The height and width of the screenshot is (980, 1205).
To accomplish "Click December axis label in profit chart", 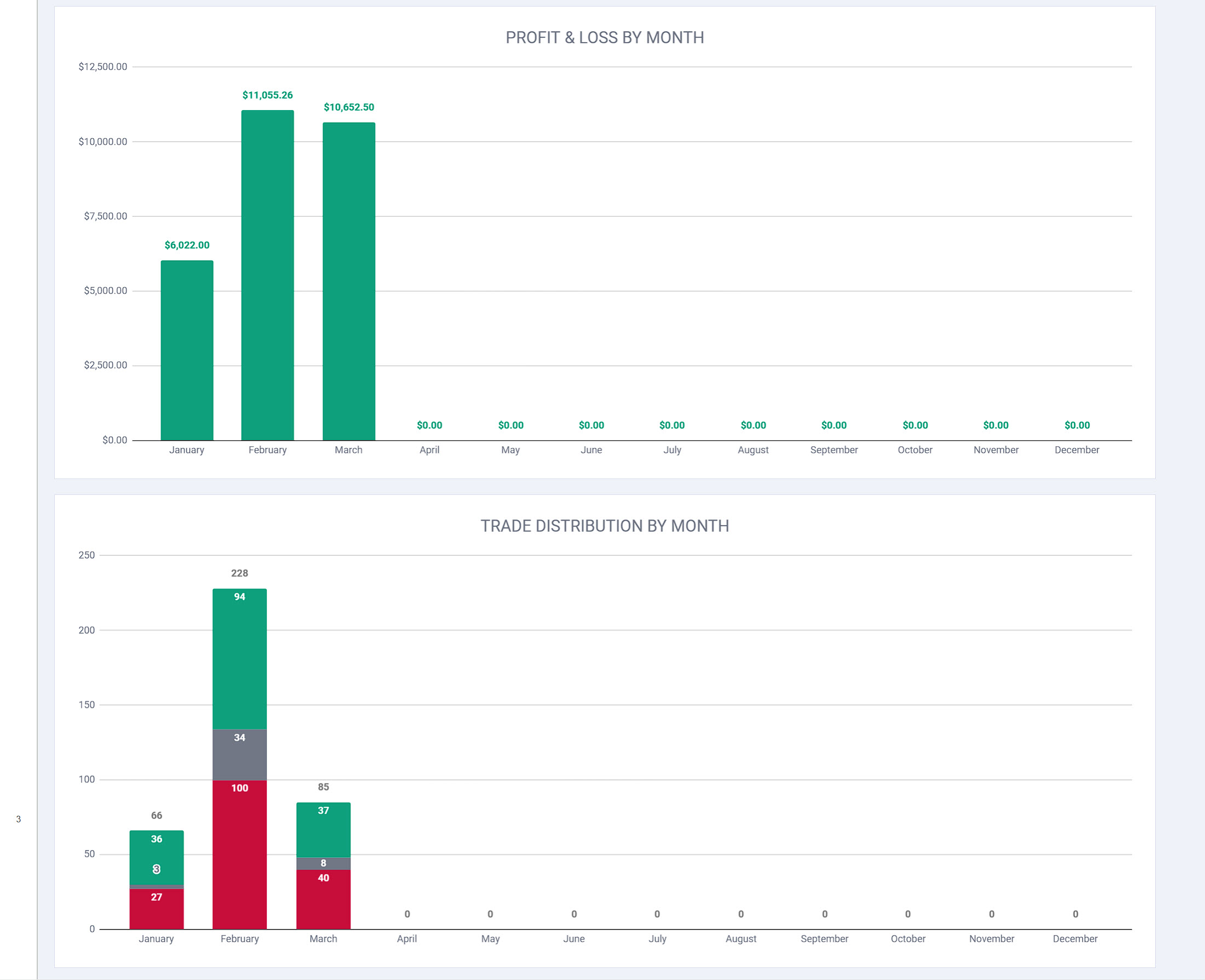I will pyautogui.click(x=1076, y=450).
